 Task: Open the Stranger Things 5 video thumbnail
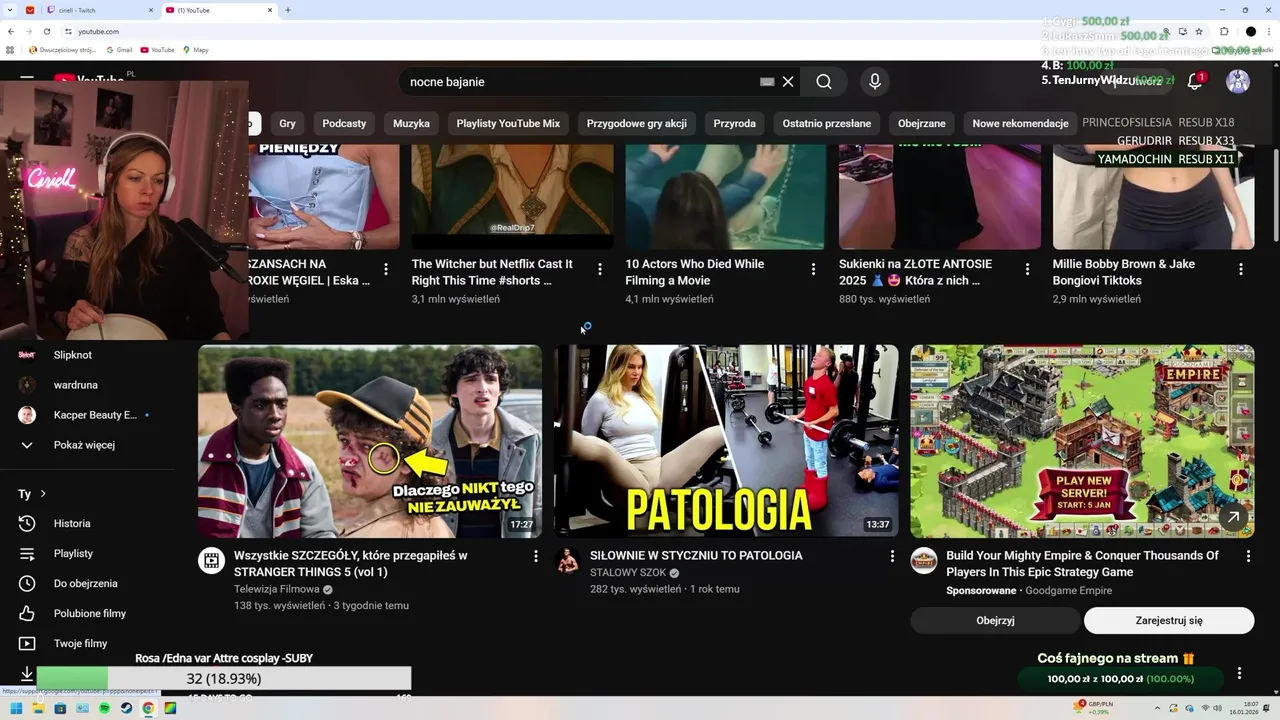pos(370,441)
